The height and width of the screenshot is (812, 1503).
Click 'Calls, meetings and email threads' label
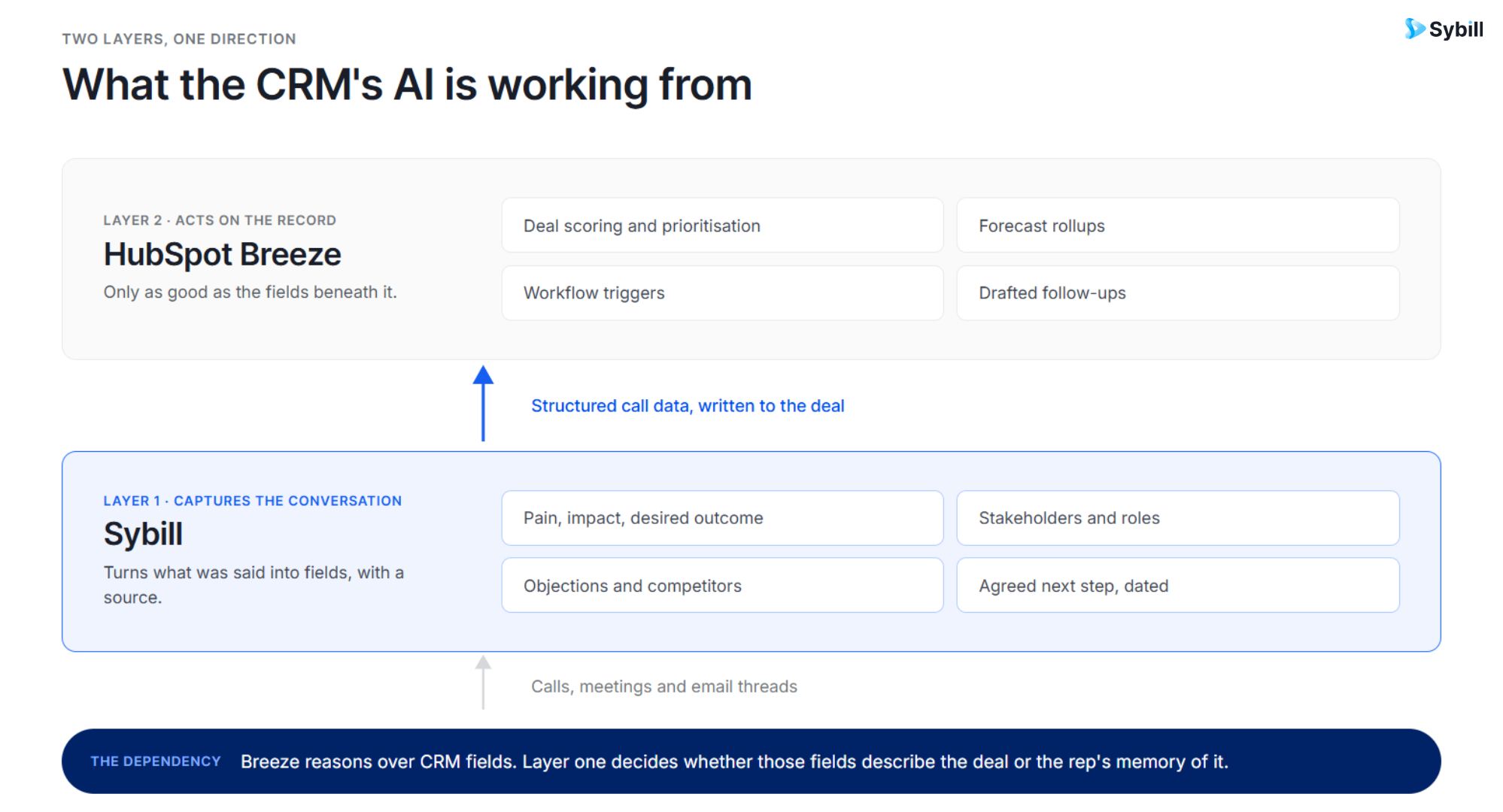click(x=663, y=686)
